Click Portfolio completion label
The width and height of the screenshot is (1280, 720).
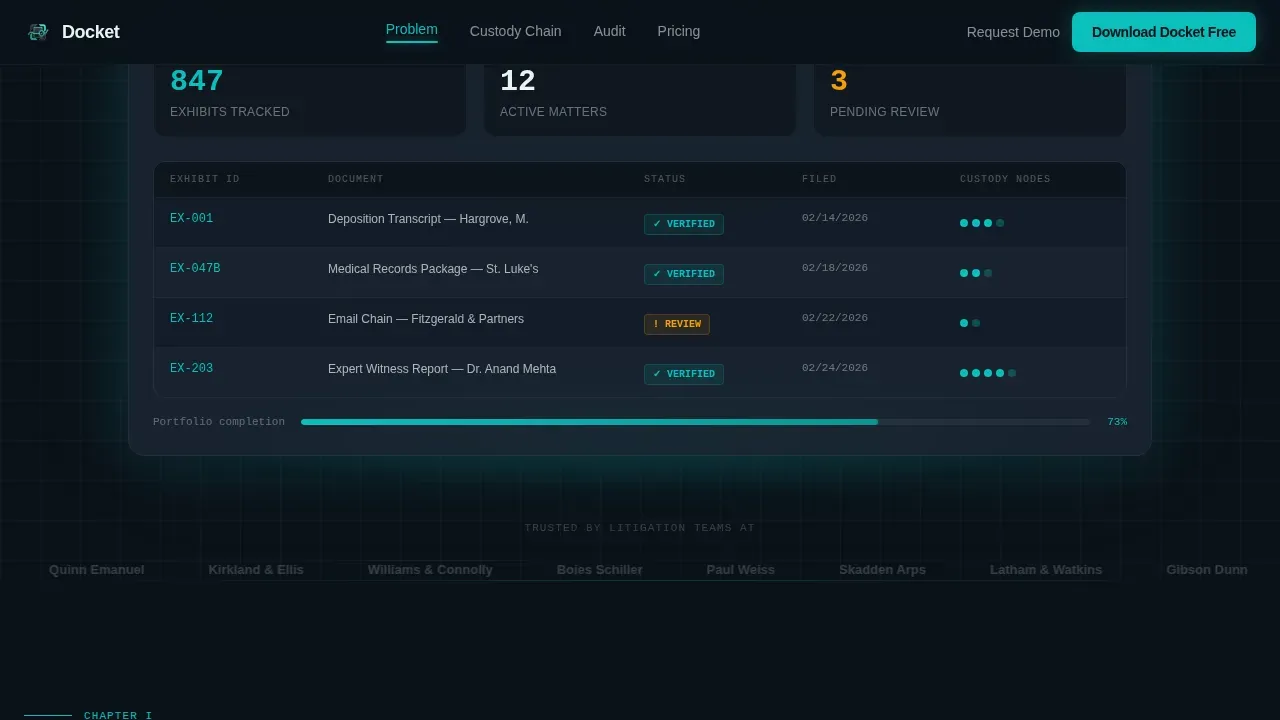(x=219, y=422)
